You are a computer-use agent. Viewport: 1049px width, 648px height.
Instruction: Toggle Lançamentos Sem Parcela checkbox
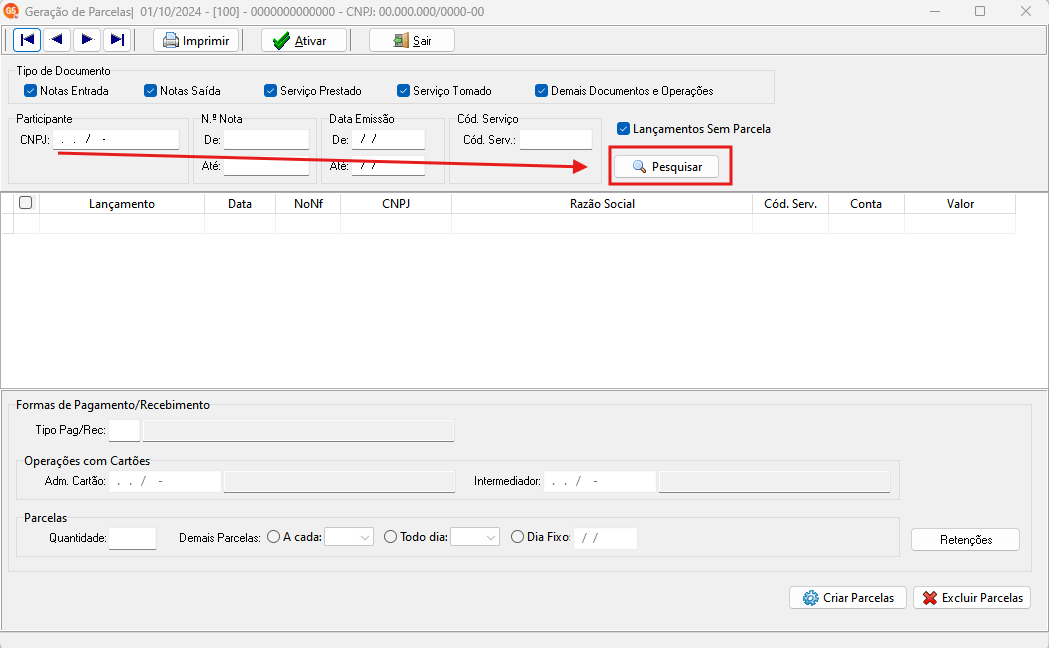point(624,128)
